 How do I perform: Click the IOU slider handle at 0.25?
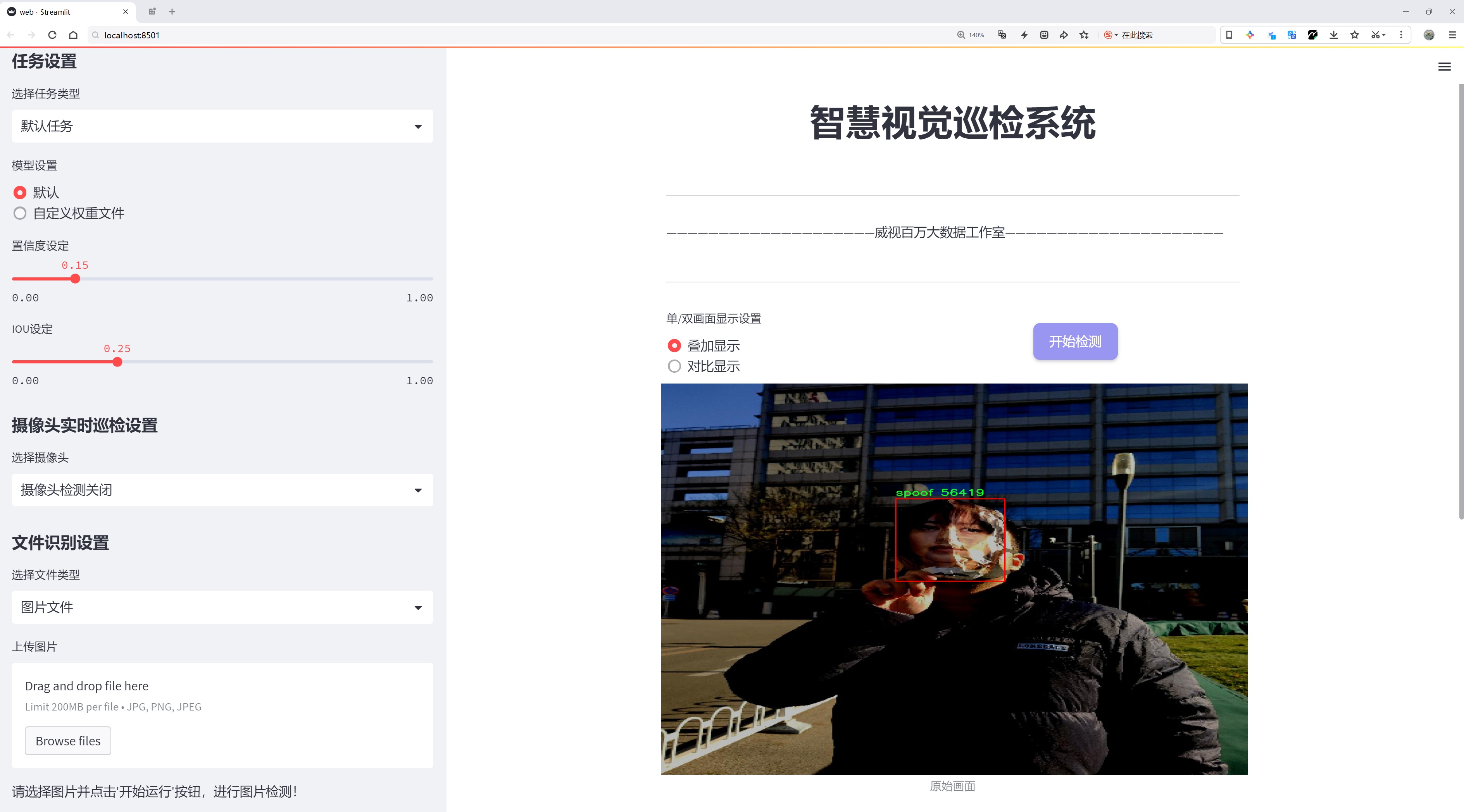117,362
